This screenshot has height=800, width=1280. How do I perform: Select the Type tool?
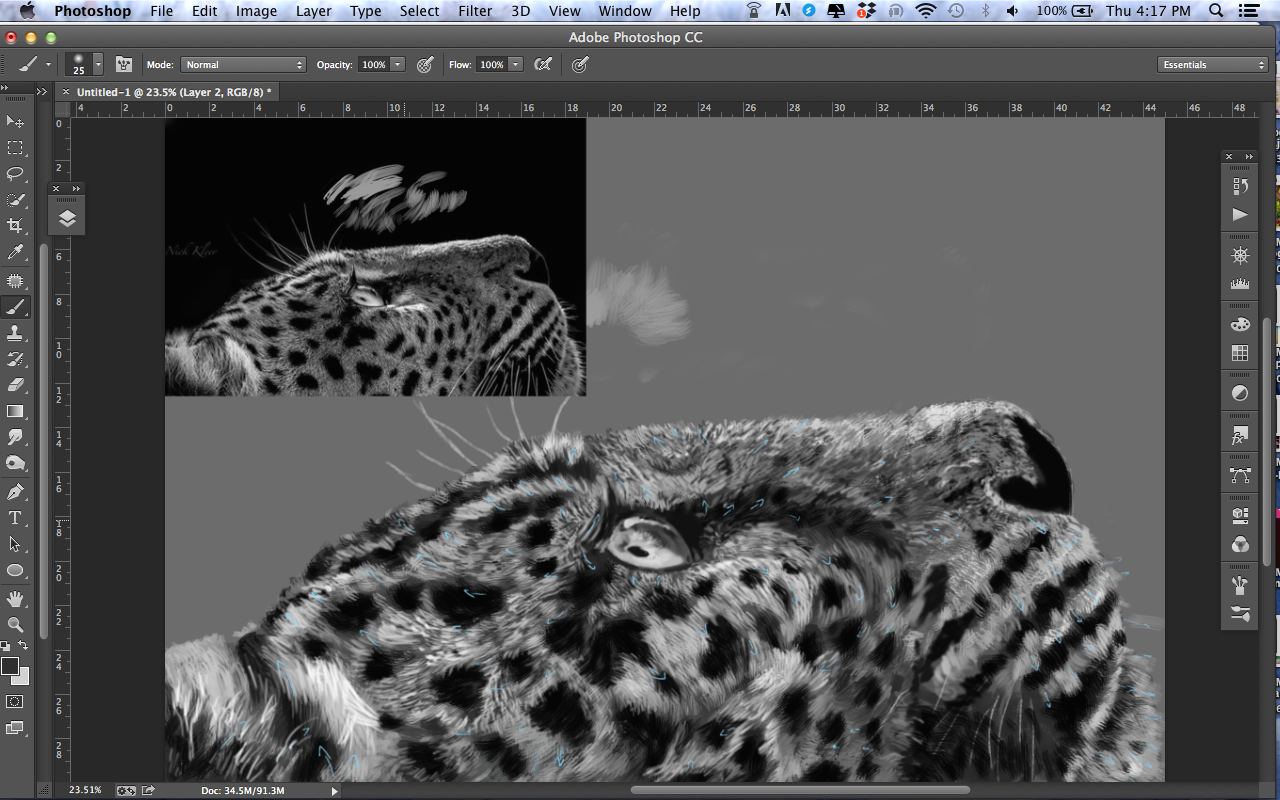coord(15,518)
